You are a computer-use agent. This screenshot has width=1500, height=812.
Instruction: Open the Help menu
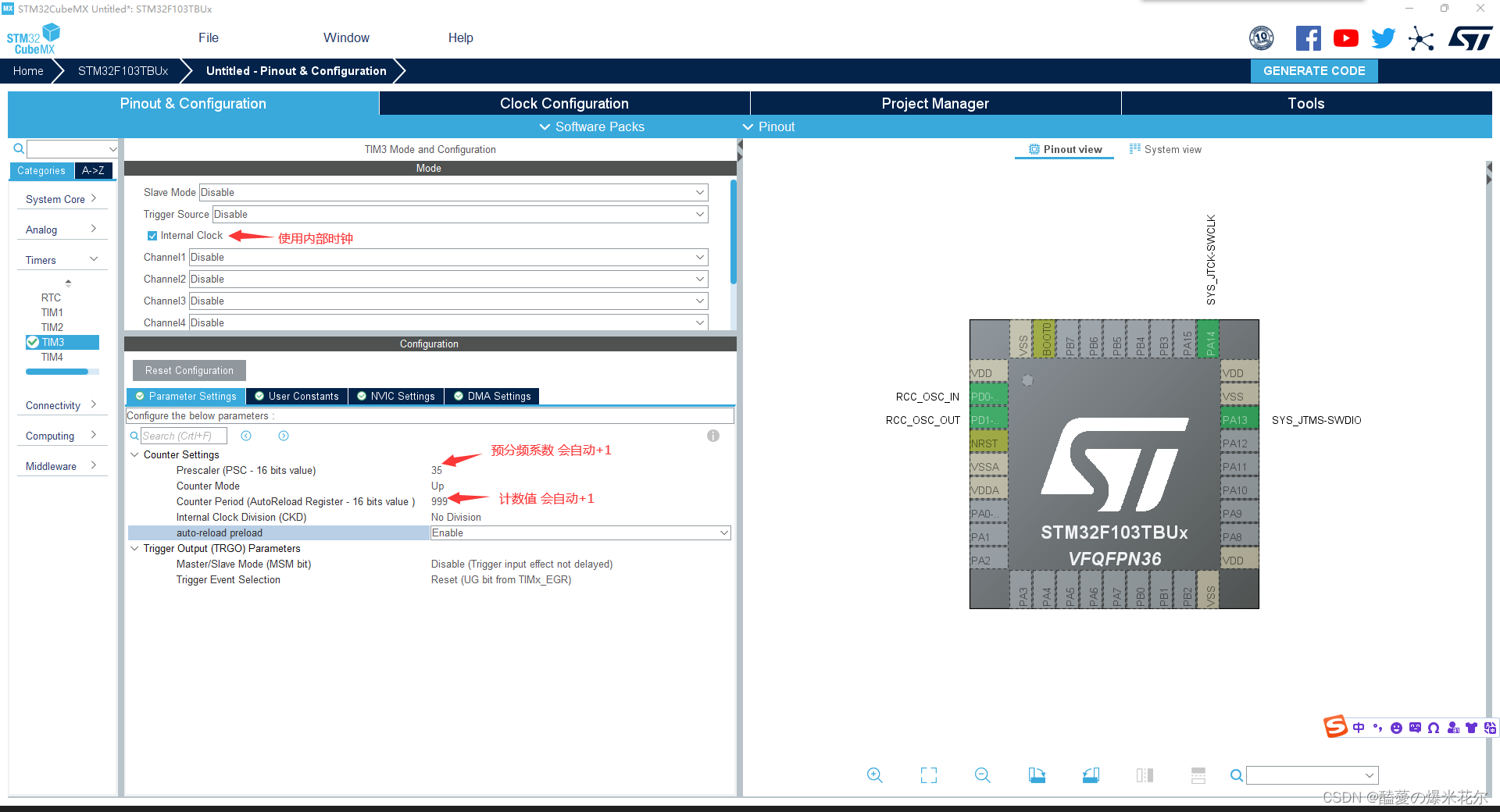point(460,37)
